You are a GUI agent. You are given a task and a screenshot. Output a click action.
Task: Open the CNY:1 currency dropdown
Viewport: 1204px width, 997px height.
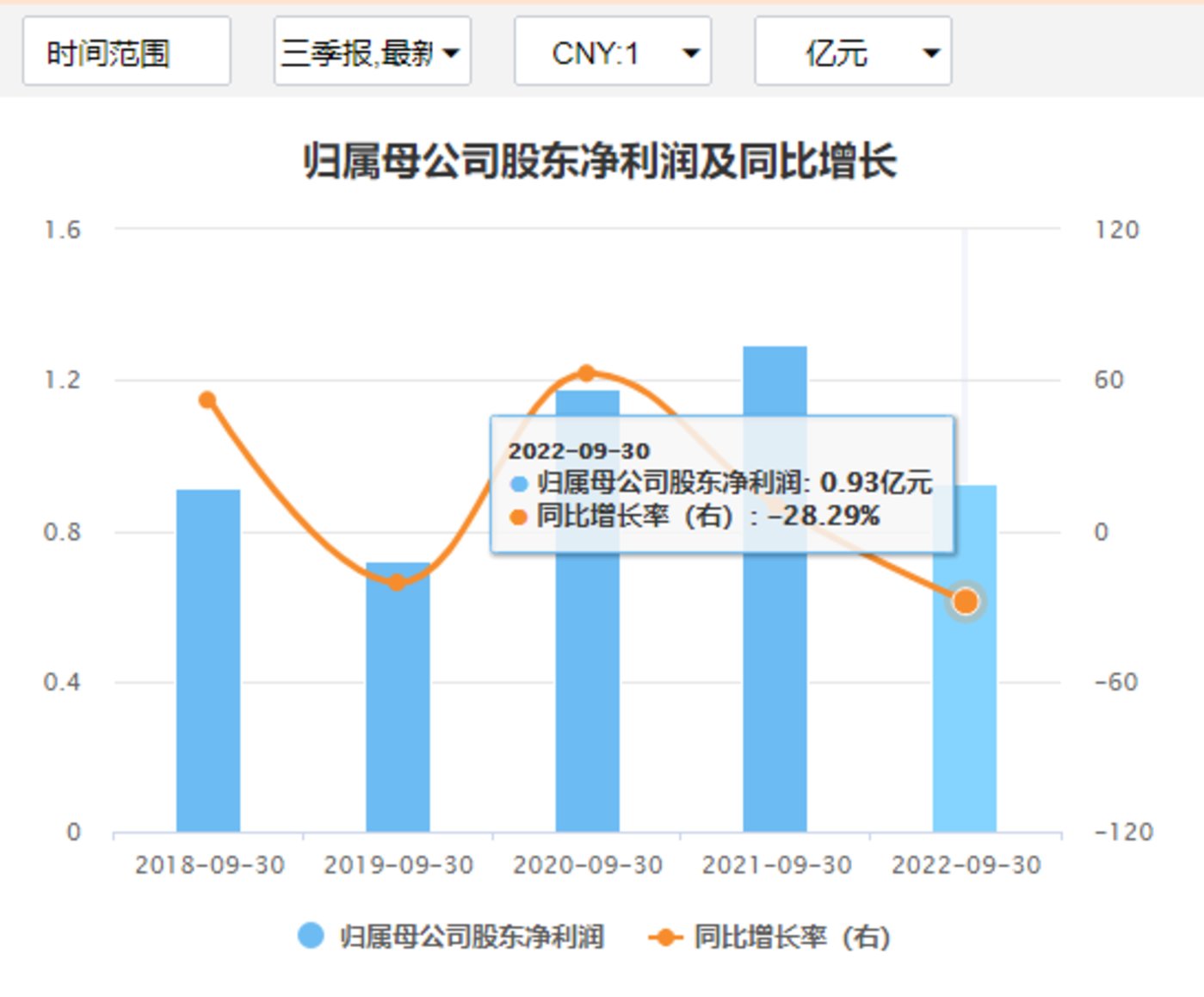pyautogui.click(x=612, y=52)
